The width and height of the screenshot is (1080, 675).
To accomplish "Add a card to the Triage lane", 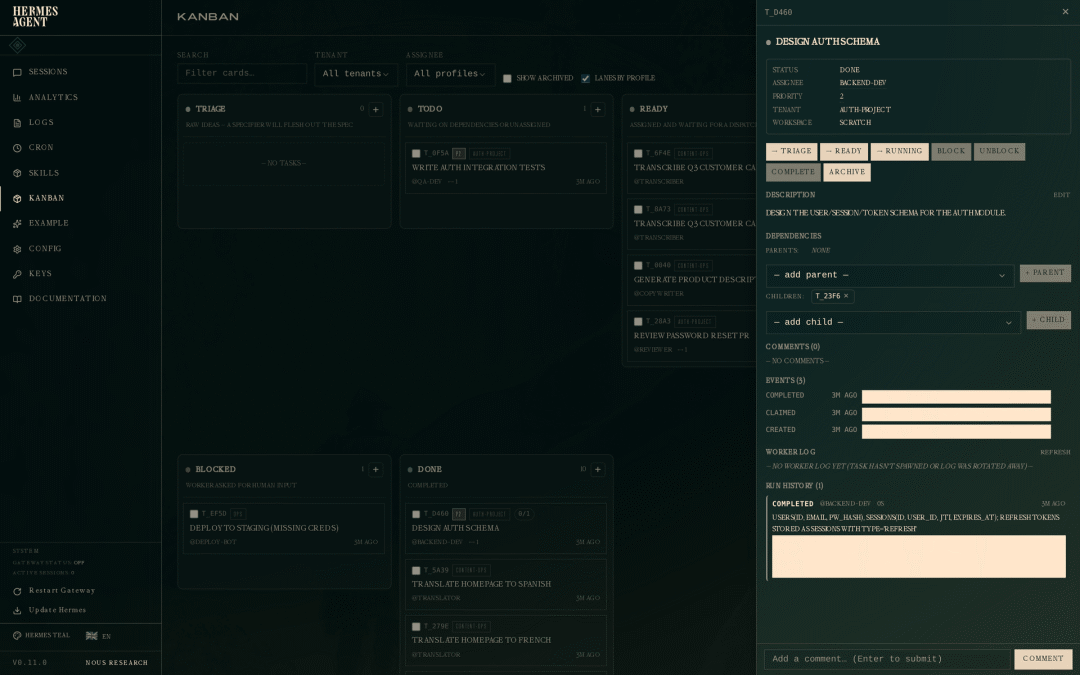I will coord(375,109).
